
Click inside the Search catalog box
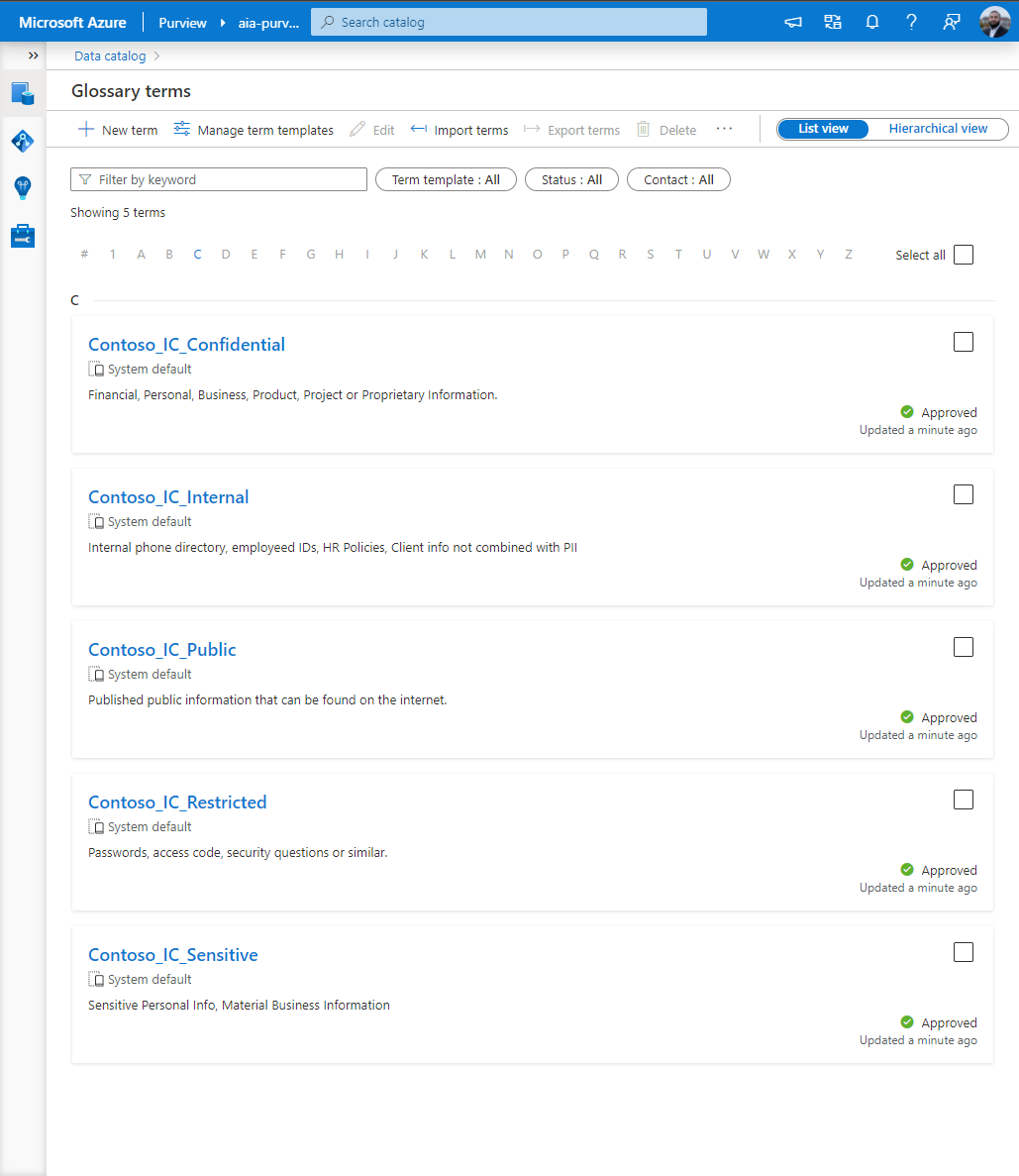tap(508, 23)
